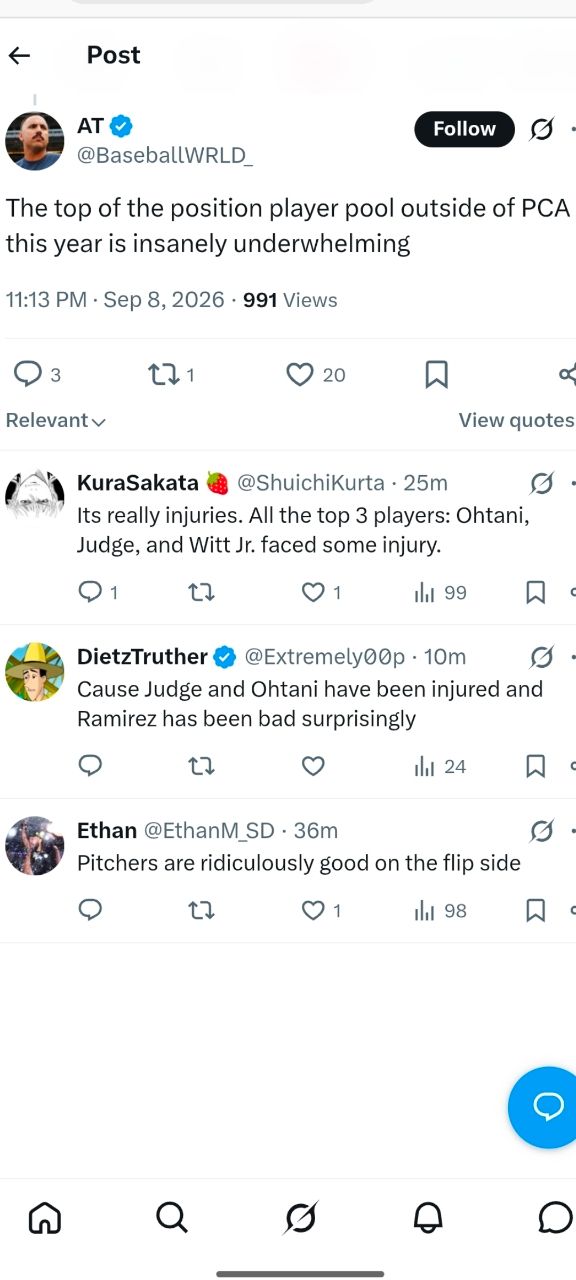Open replies on the main post
Image resolution: width=576 pixels, height=1280 pixels.
pyautogui.click(x=26, y=375)
